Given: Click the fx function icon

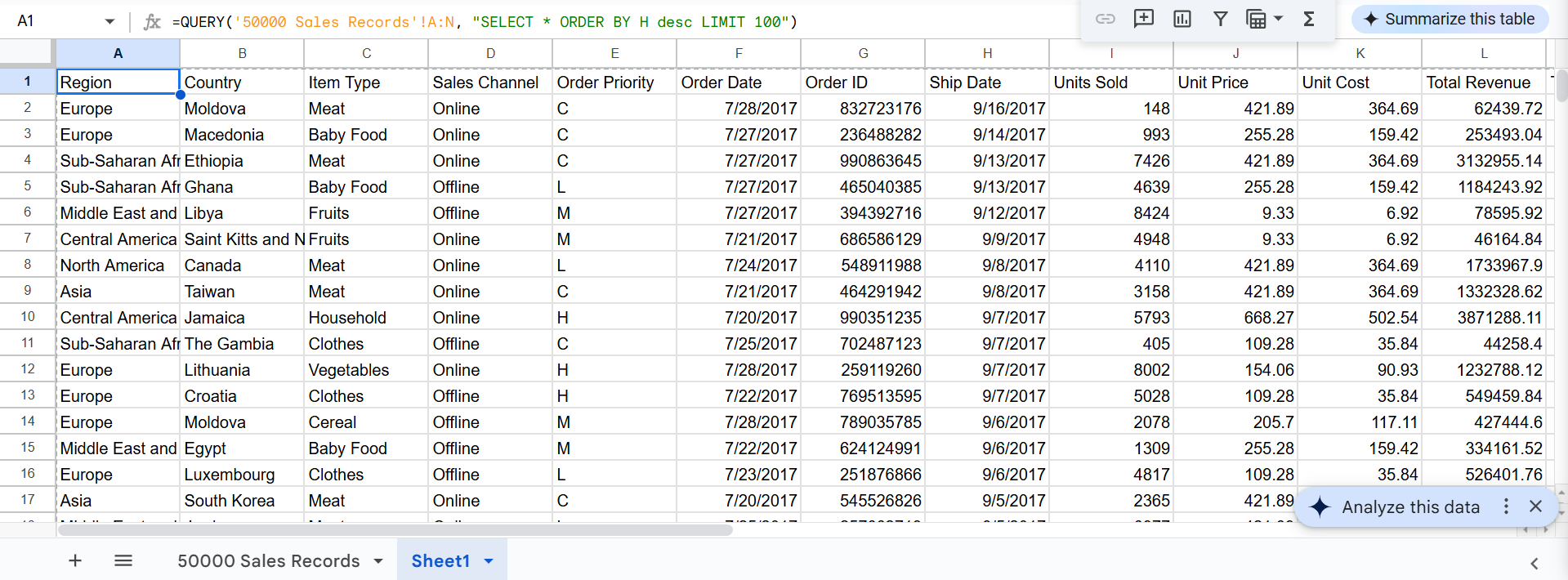Looking at the screenshot, I should (x=152, y=22).
